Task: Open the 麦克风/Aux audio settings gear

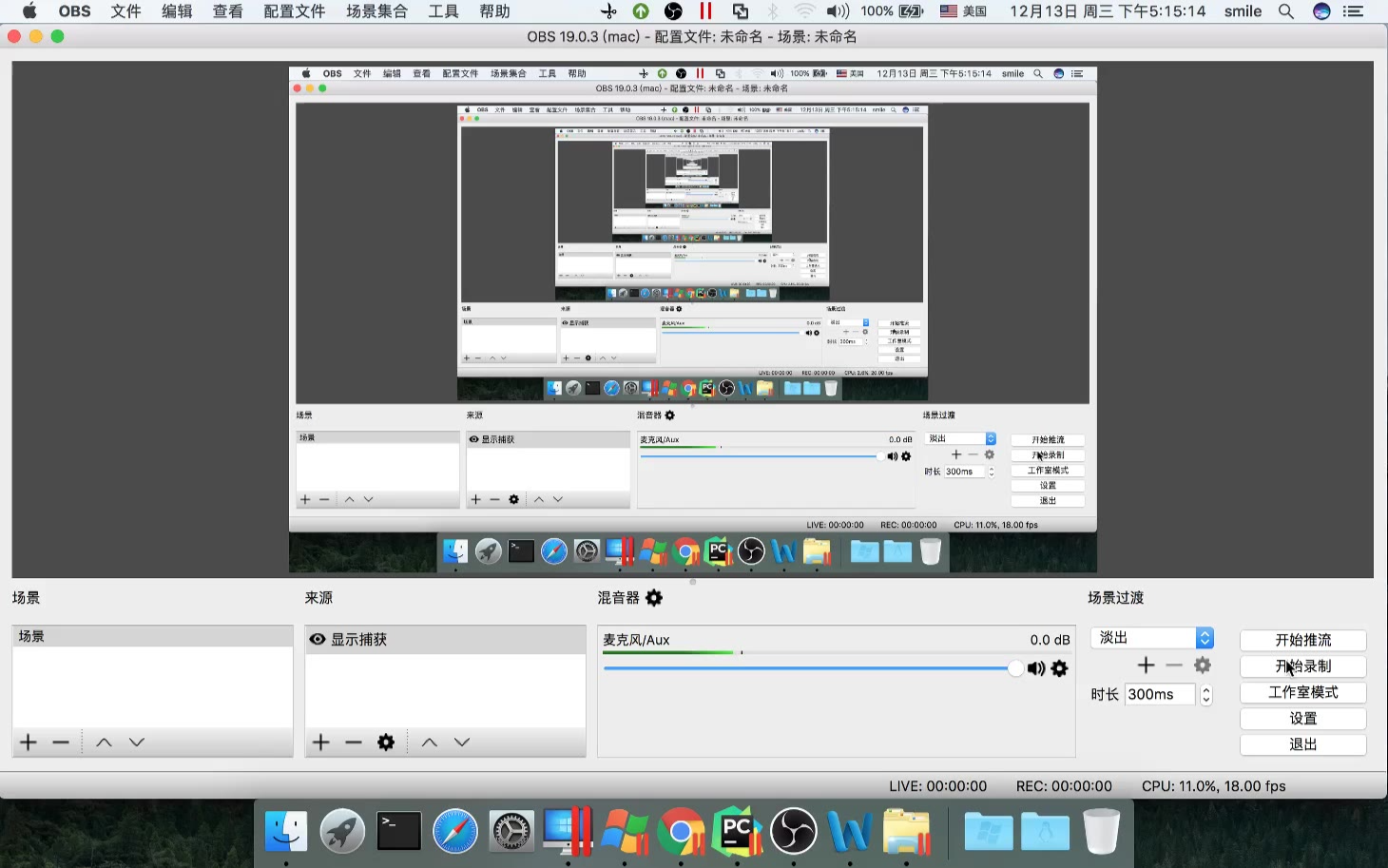Action: (1060, 669)
